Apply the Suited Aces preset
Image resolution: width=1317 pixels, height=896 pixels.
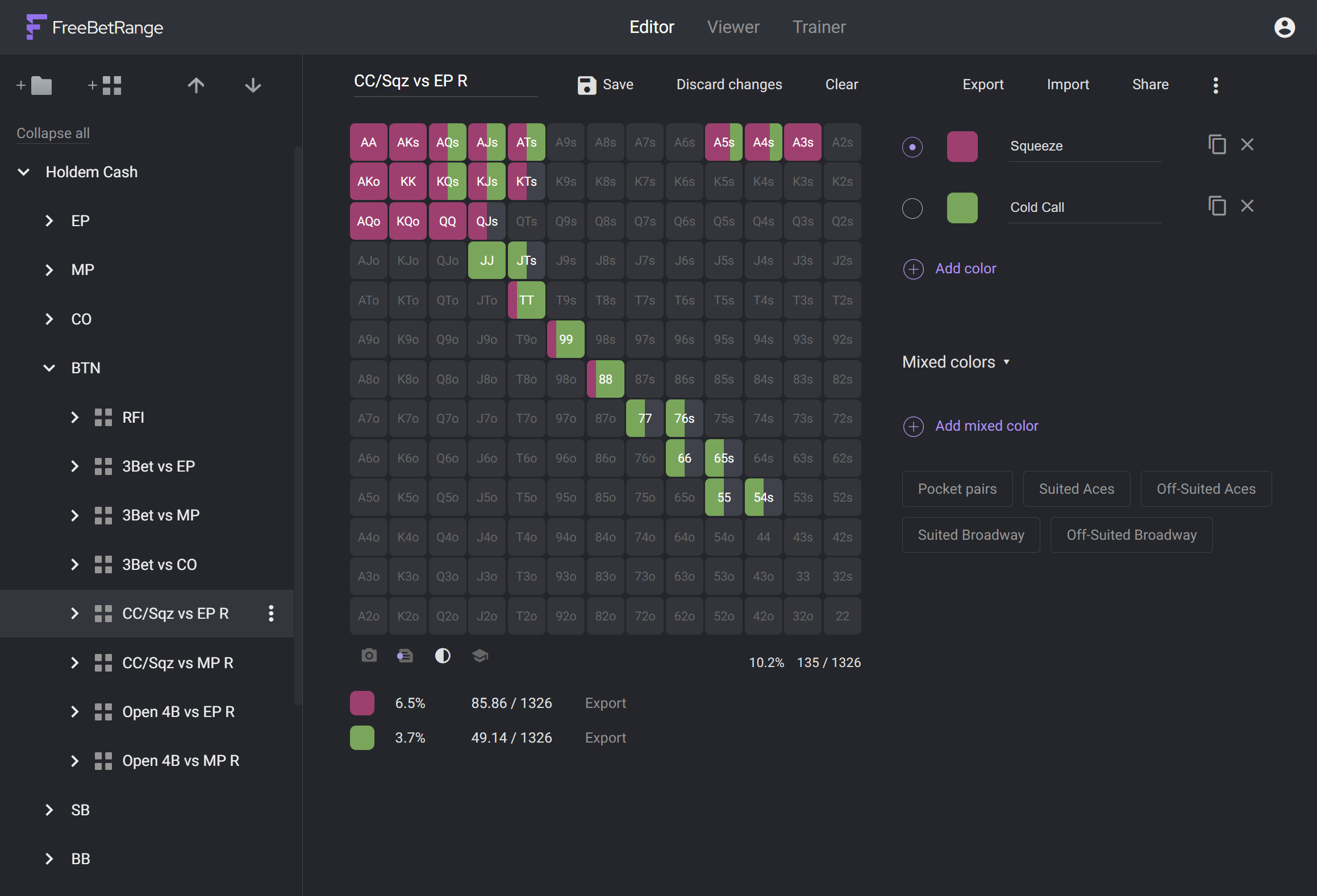[x=1076, y=489]
